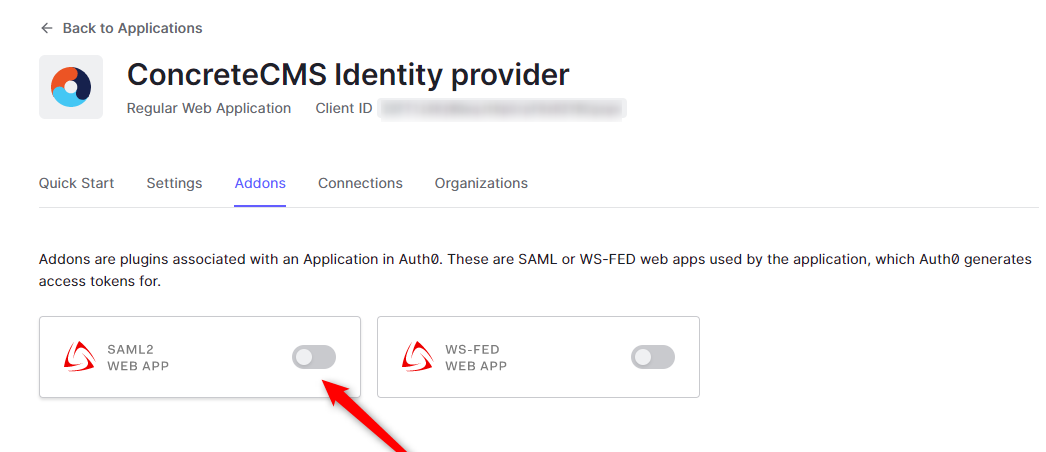
Task: Click the back arrow icon
Action: (x=46, y=28)
